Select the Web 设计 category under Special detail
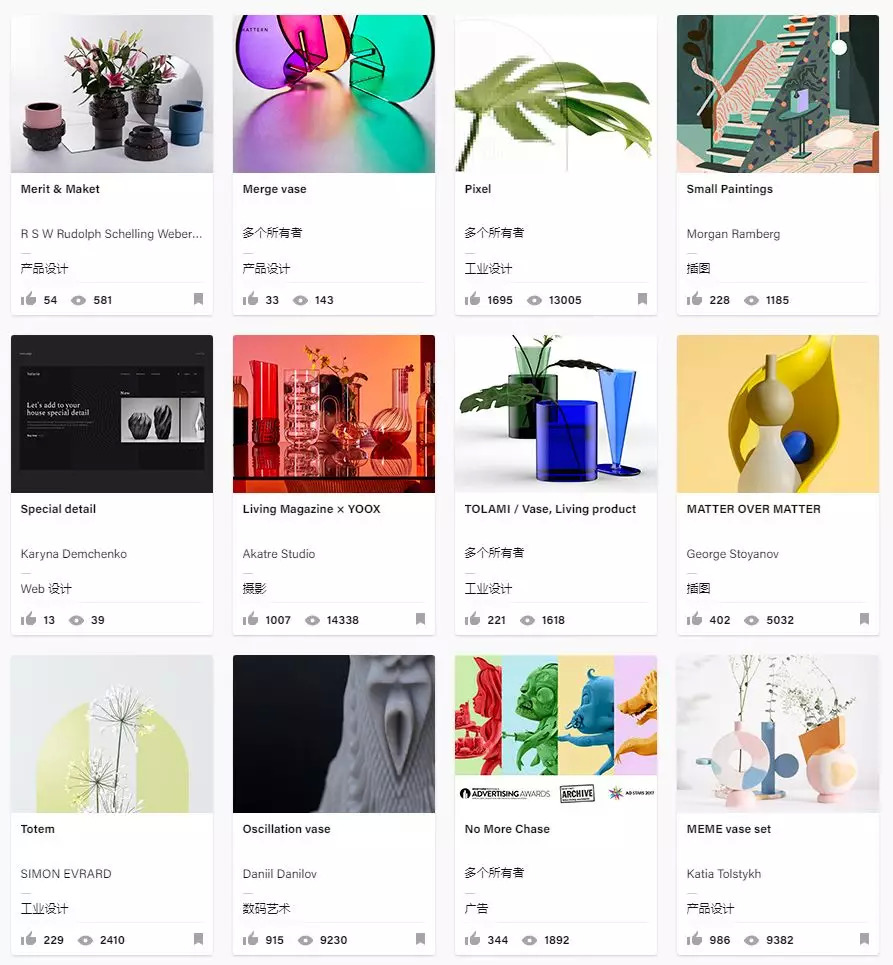The image size is (893, 965). 46,589
